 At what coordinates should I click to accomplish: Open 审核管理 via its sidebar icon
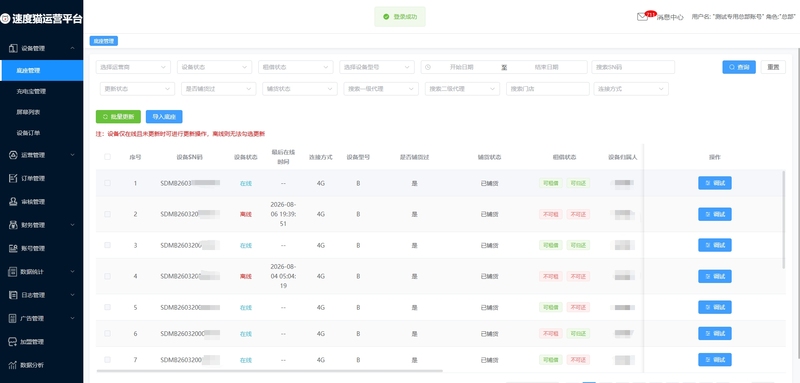pyautogui.click(x=13, y=201)
